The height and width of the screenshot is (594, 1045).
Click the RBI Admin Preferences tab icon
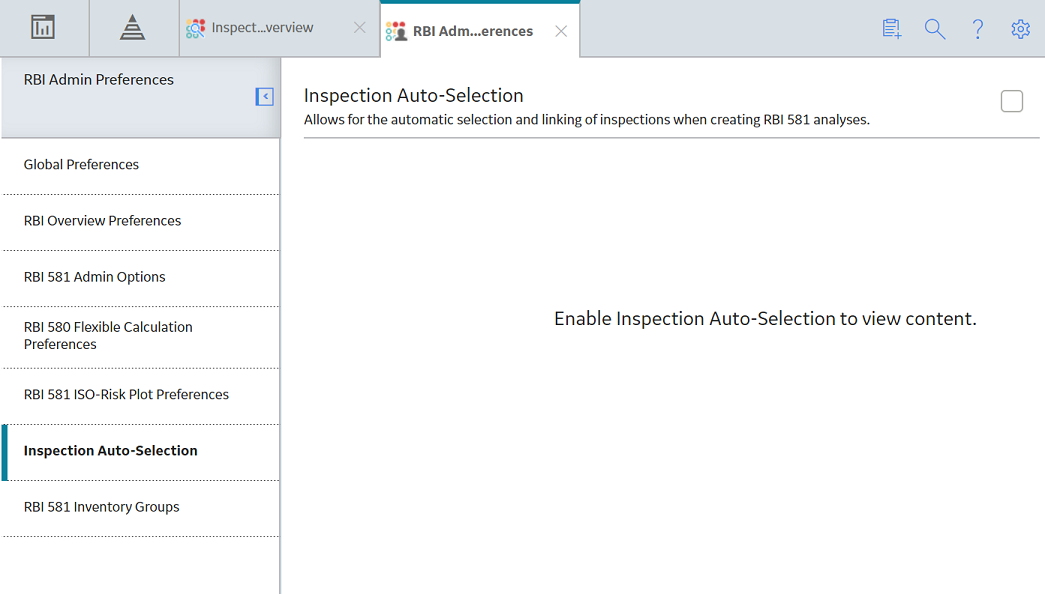coord(396,31)
